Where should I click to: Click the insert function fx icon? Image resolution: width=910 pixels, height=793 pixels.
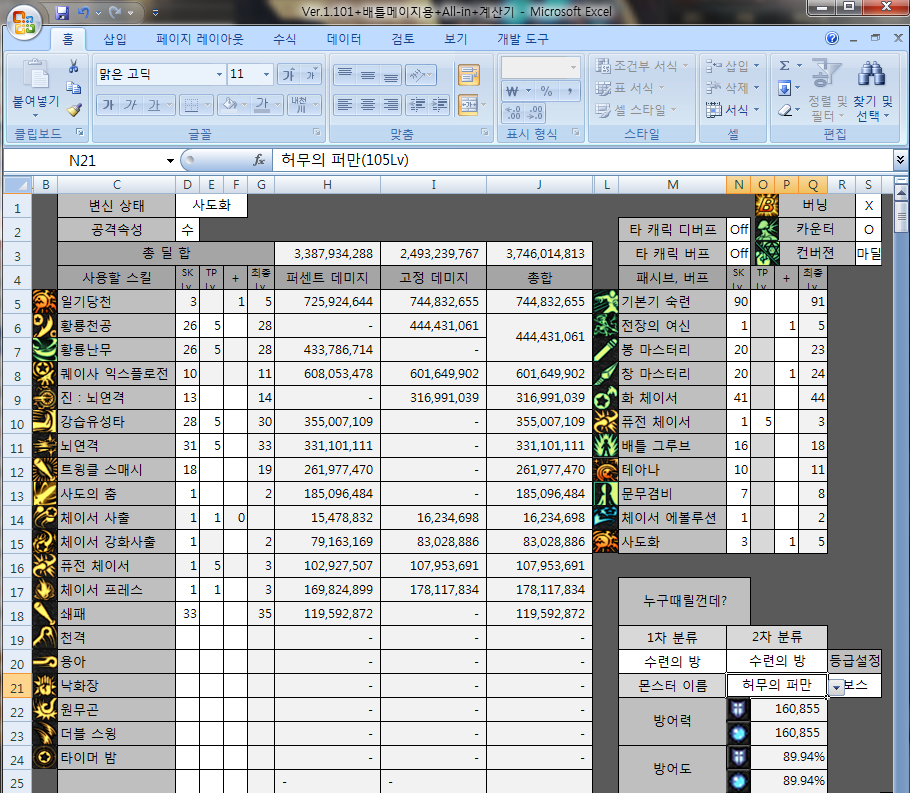pos(258,160)
